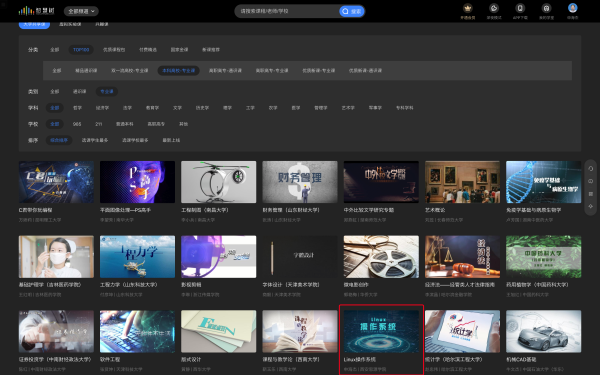Click the icon next to the crown
Screen dimensions: 600x375
pos(494,8)
